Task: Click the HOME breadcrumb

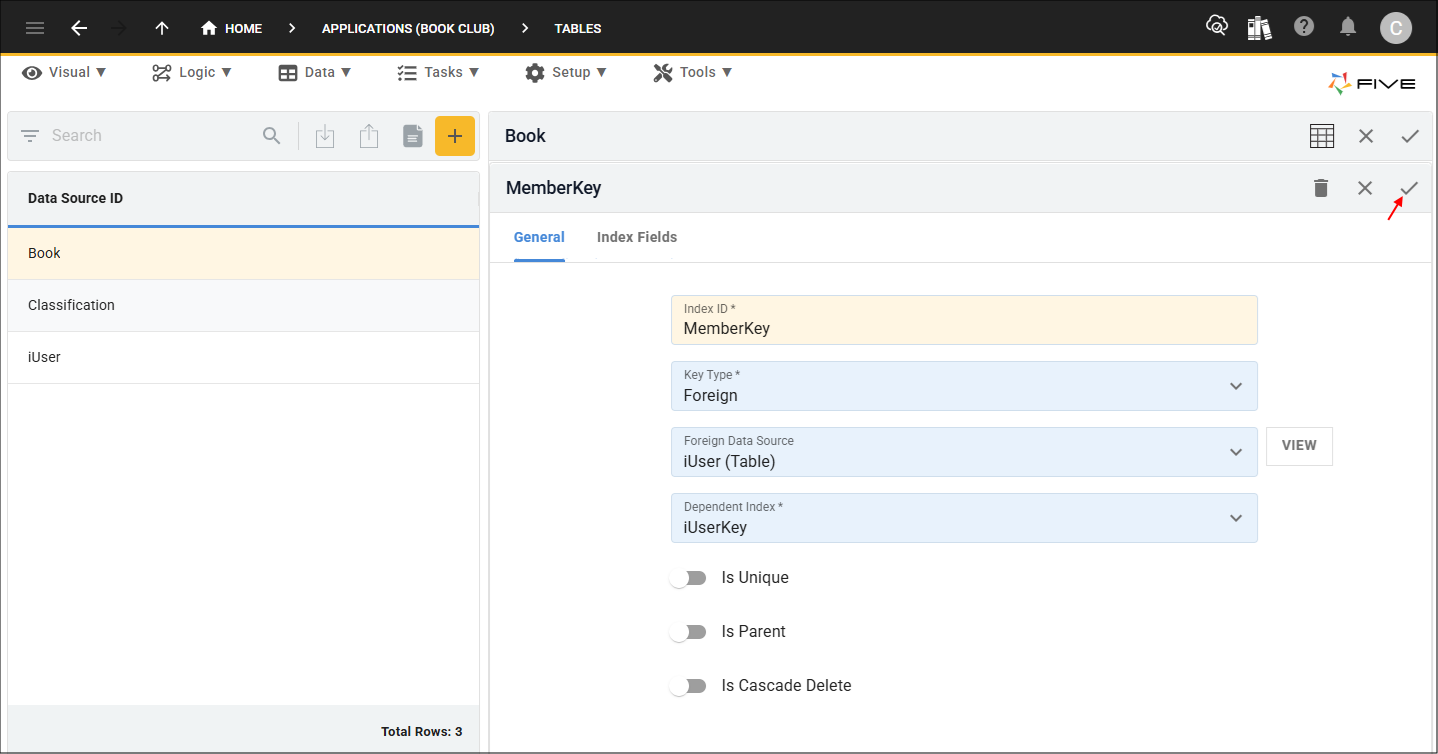Action: tap(231, 28)
